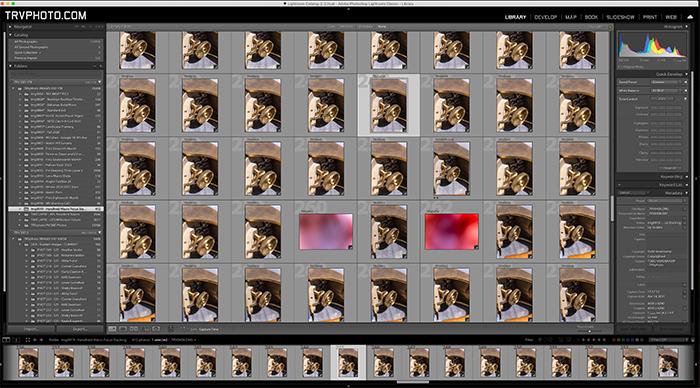This screenshot has width=700, height=388.
Task: Click the Keyword List plus icon
Action: [620, 185]
